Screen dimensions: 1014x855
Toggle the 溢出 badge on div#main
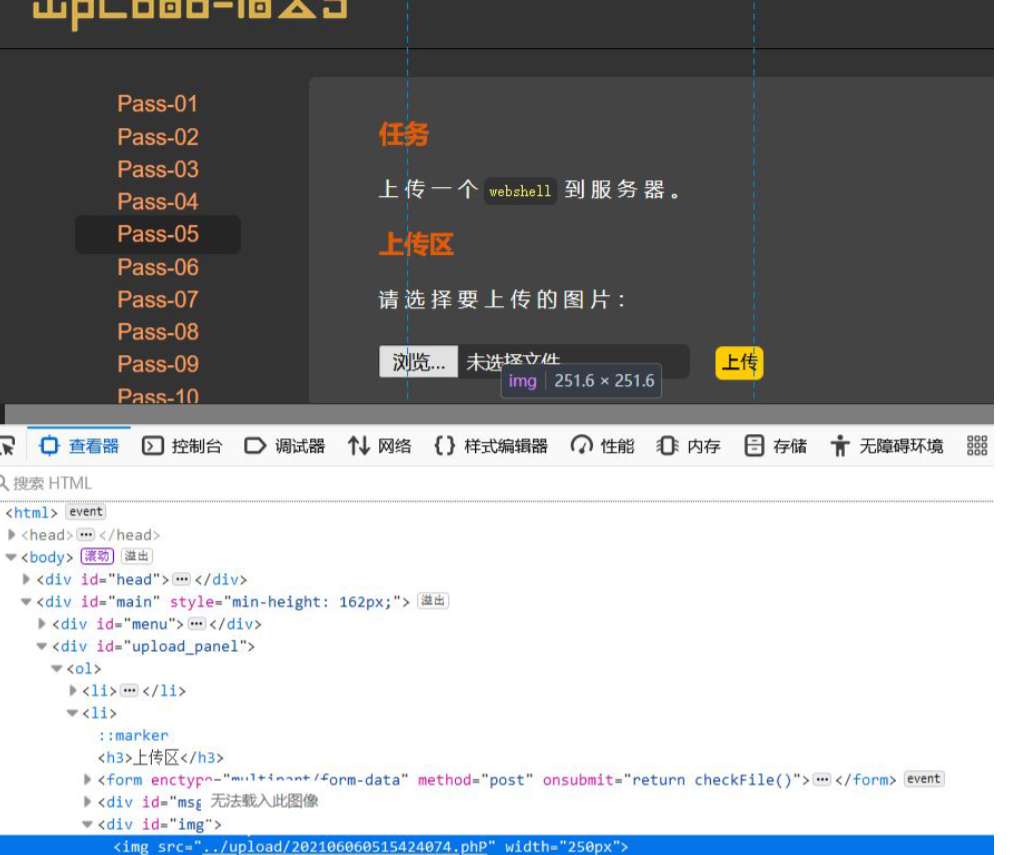(x=433, y=601)
